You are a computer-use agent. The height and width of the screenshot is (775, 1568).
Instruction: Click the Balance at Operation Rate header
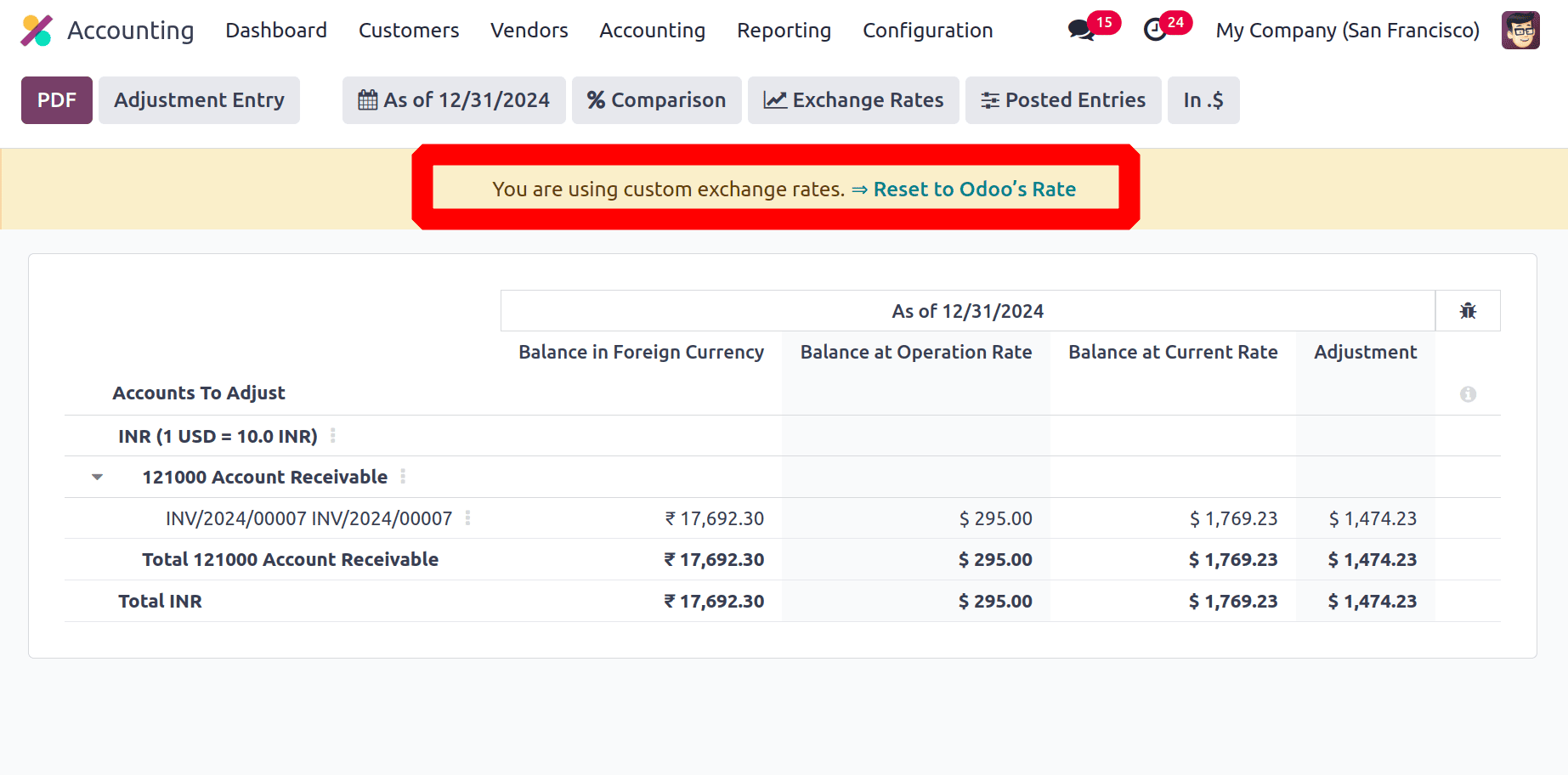[x=916, y=352]
